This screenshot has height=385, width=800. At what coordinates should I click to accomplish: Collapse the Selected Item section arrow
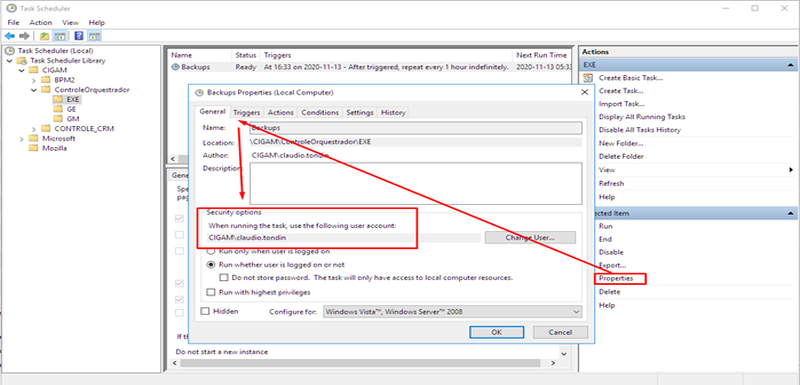[790, 213]
